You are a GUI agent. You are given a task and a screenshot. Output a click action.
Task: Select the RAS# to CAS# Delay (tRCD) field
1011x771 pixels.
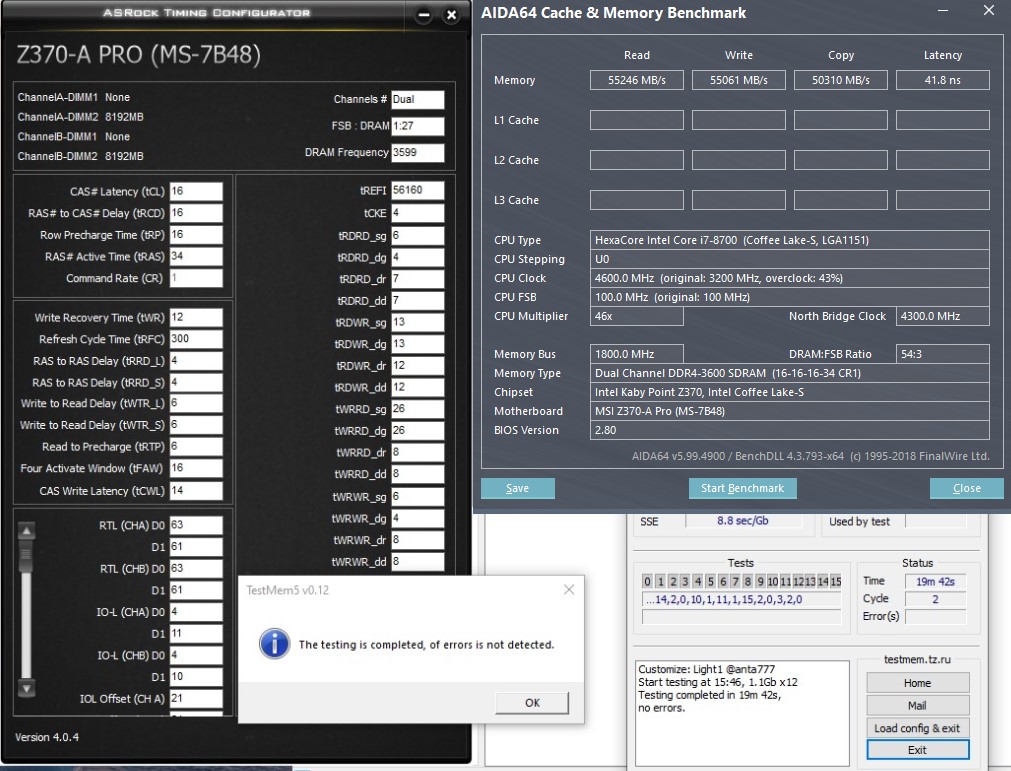[x=196, y=213]
